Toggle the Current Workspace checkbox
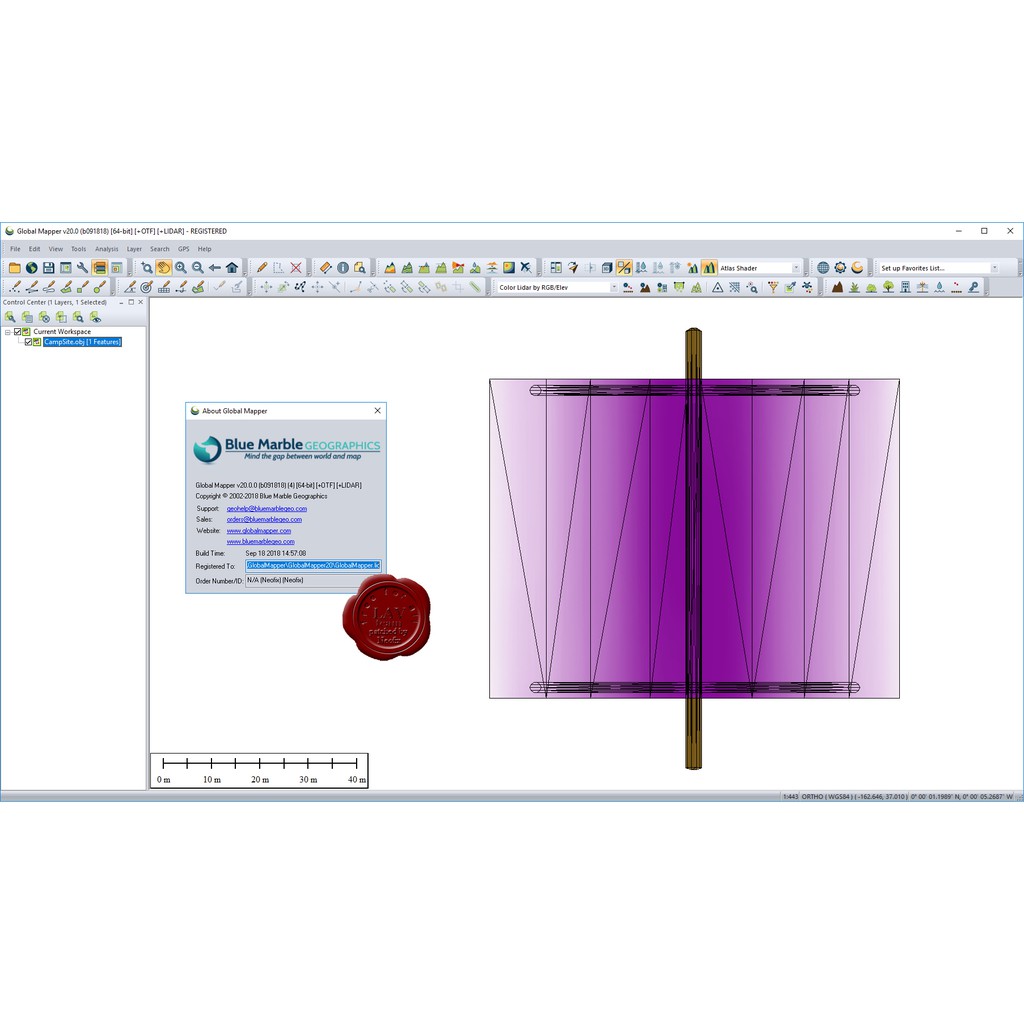The height and width of the screenshot is (1024, 1024). [18, 332]
